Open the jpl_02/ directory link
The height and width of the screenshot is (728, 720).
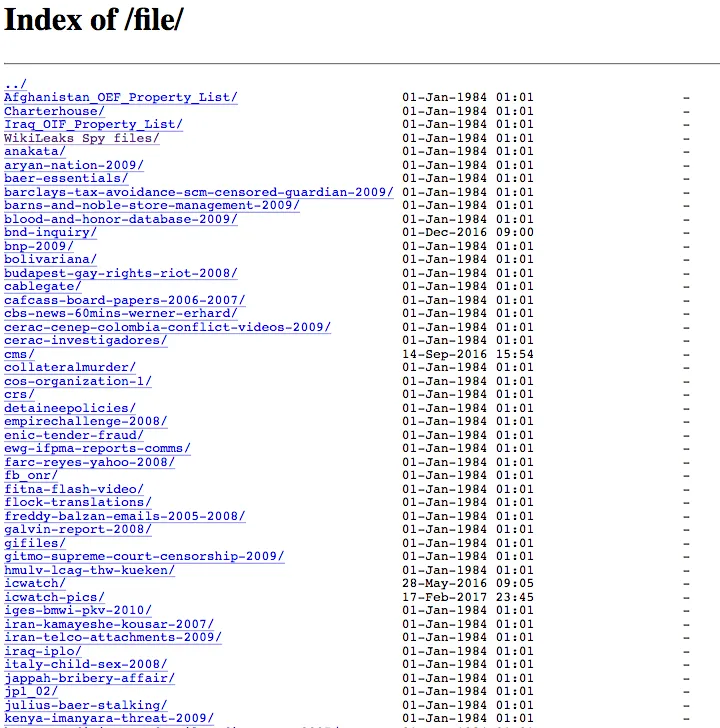point(31,690)
